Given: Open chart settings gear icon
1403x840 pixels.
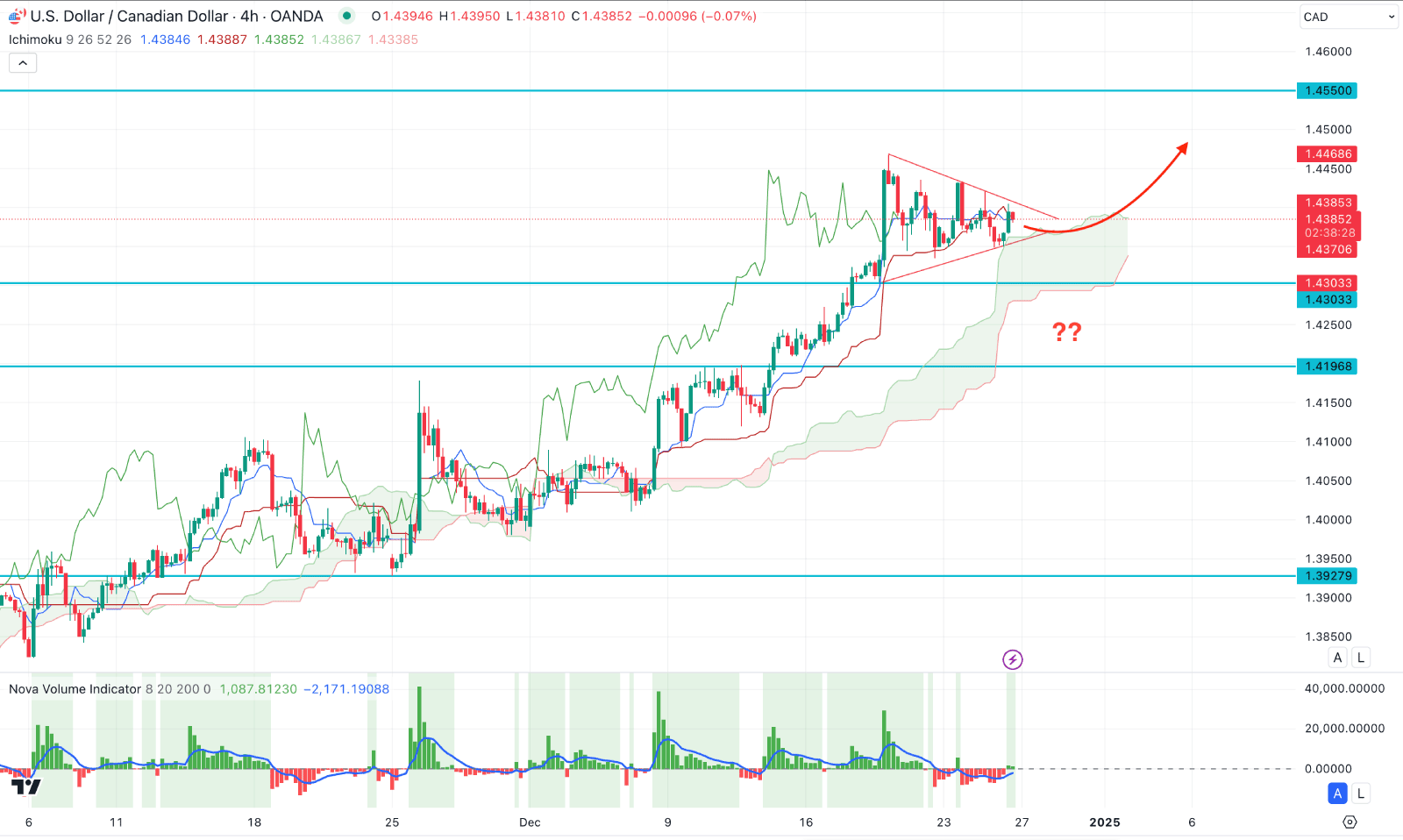Looking at the screenshot, I should click(1350, 822).
